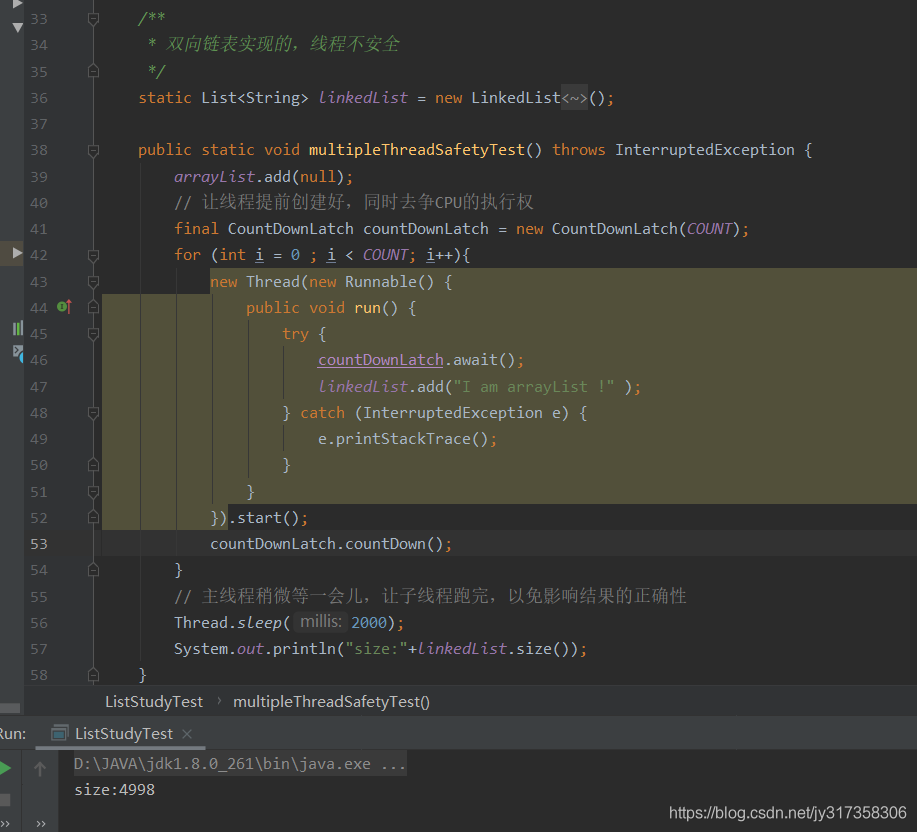Click Runnable() on line 43

coord(389,282)
